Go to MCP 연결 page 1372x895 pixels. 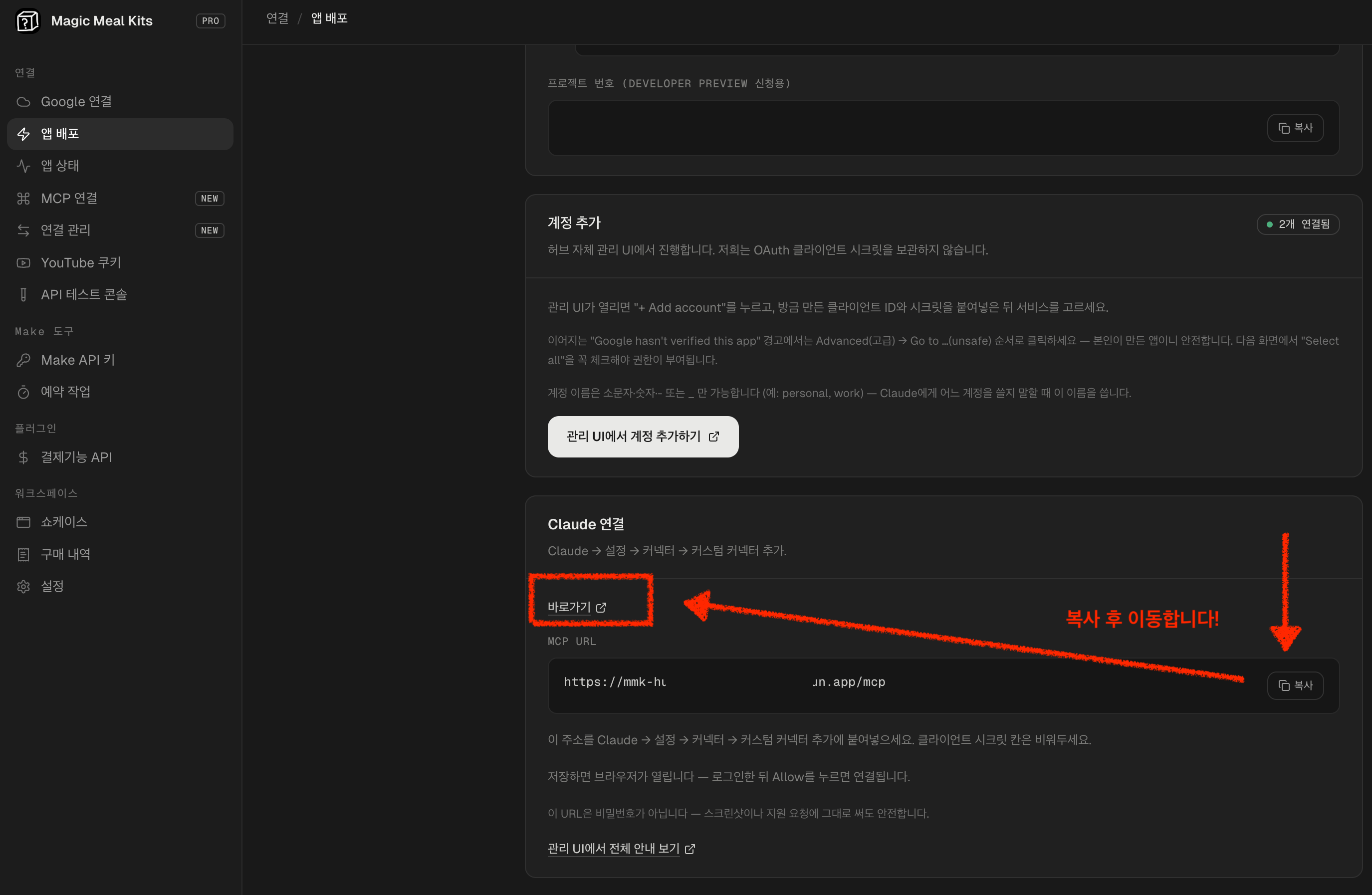point(120,198)
